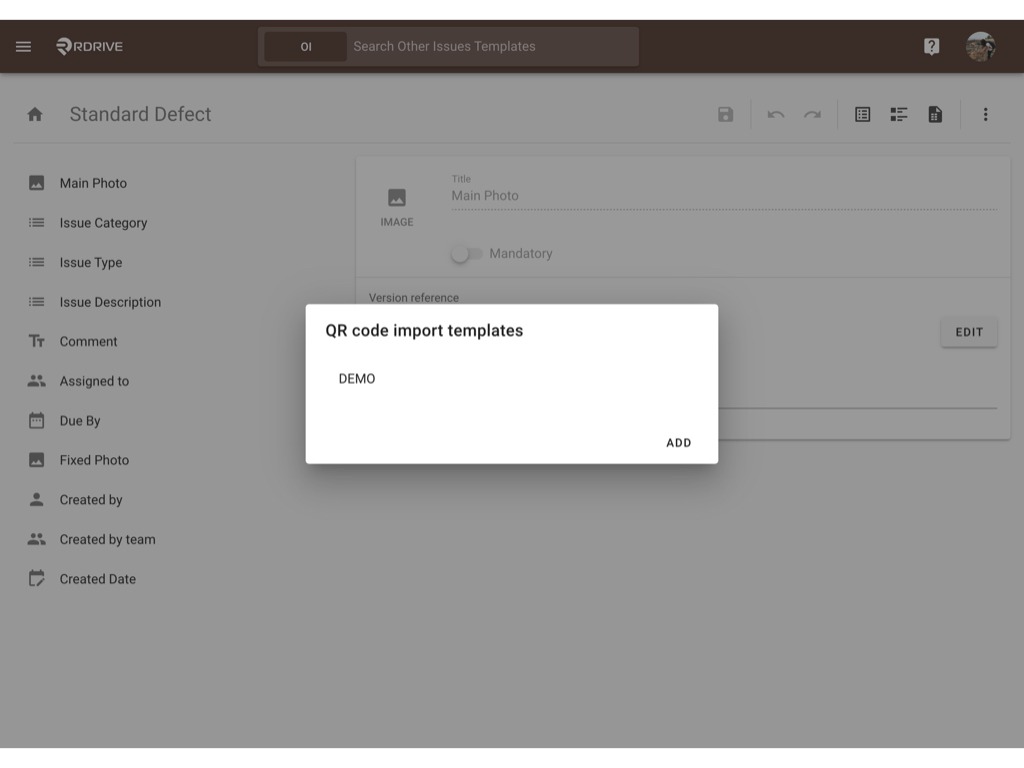Click the Issue Type list icon
The height and width of the screenshot is (768, 1024).
(37, 263)
